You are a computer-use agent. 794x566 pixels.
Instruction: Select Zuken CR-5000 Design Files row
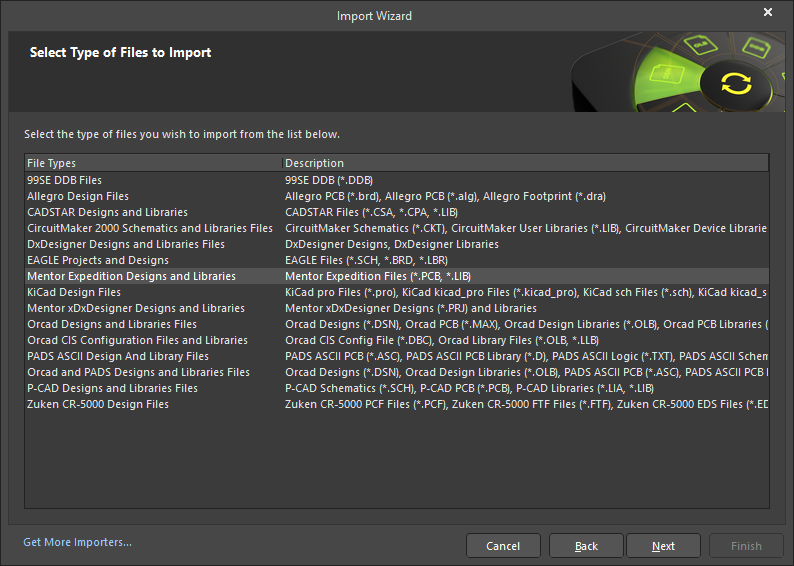pyautogui.click(x=98, y=404)
